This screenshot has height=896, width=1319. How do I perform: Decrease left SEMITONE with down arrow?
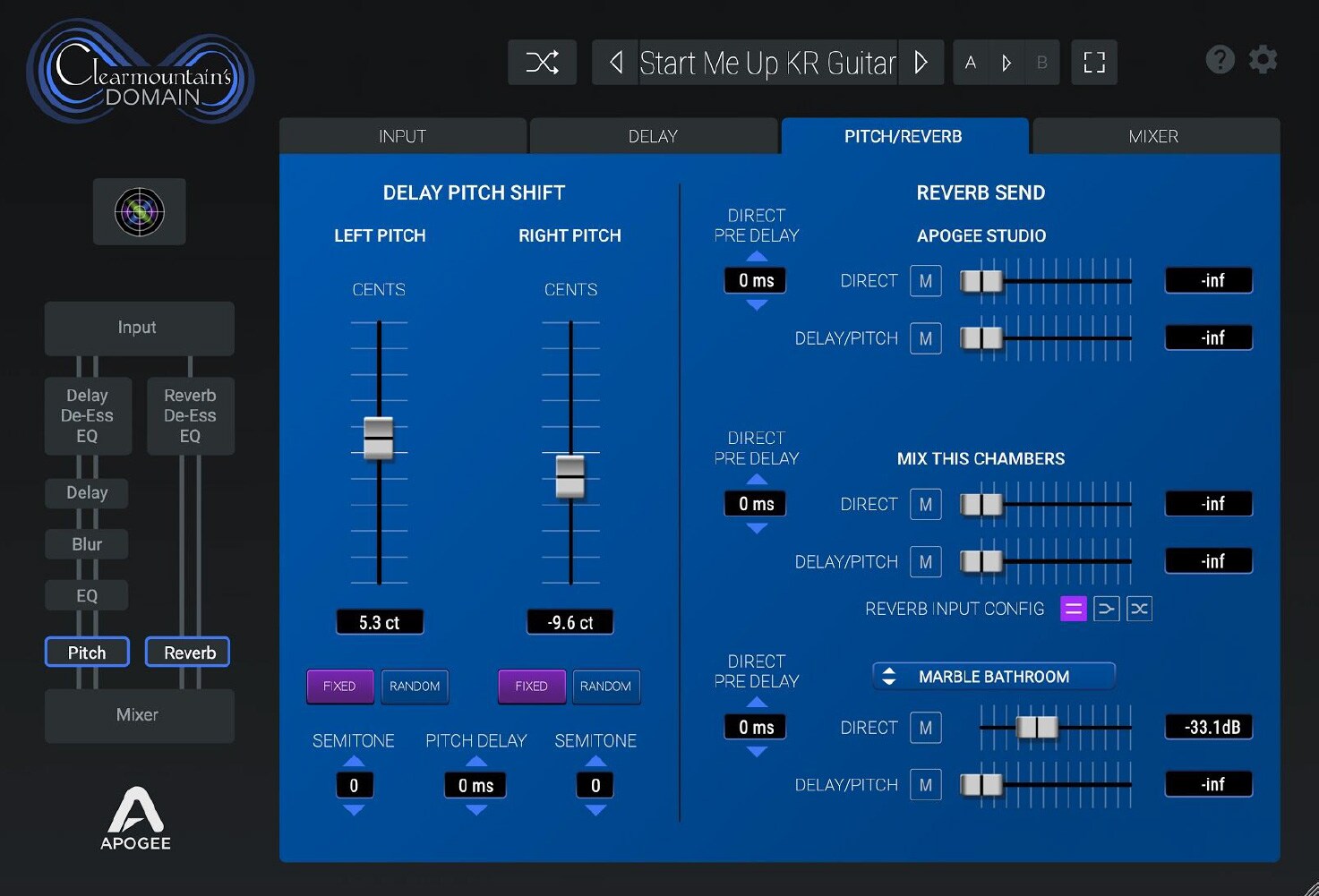click(354, 810)
